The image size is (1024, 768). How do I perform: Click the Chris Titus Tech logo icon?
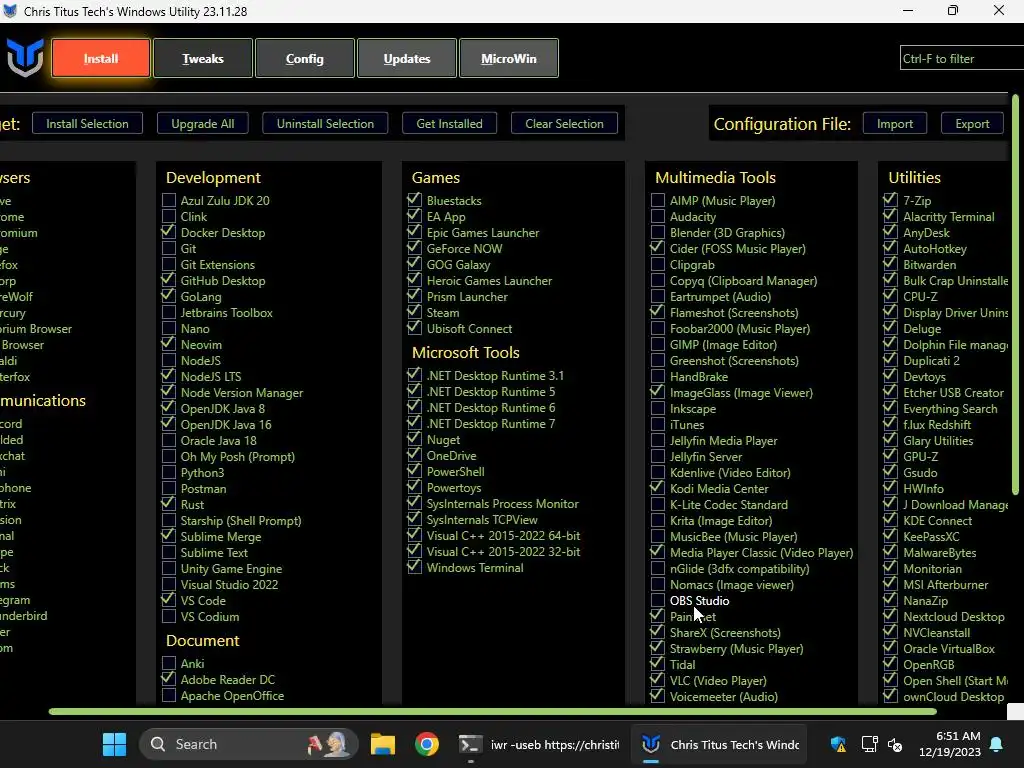(x=25, y=57)
